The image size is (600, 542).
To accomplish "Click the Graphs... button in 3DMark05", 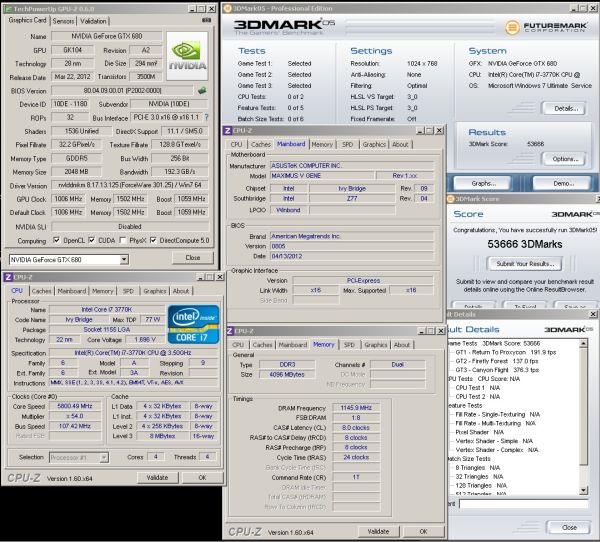I will tap(483, 183).
